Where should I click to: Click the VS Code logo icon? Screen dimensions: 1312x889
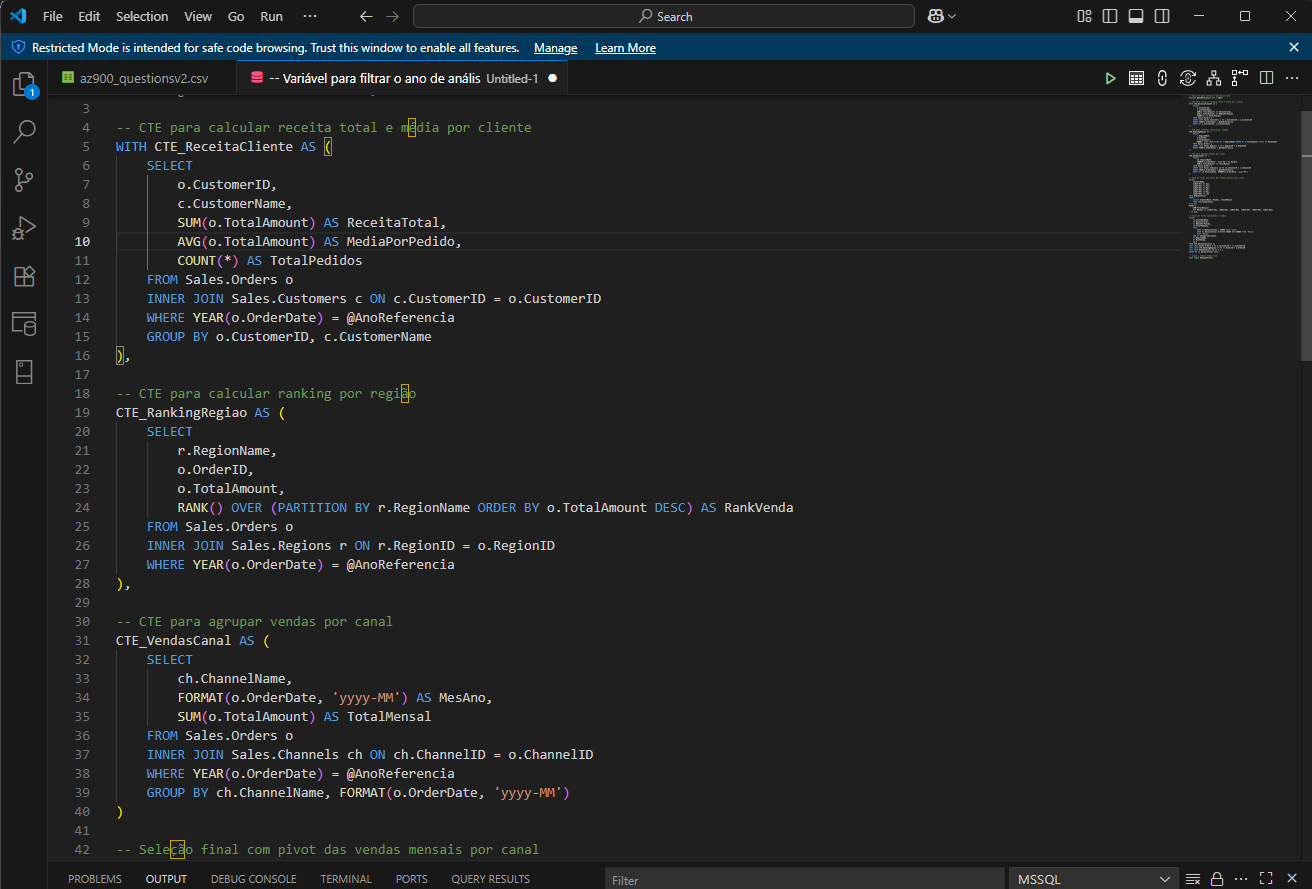17,16
